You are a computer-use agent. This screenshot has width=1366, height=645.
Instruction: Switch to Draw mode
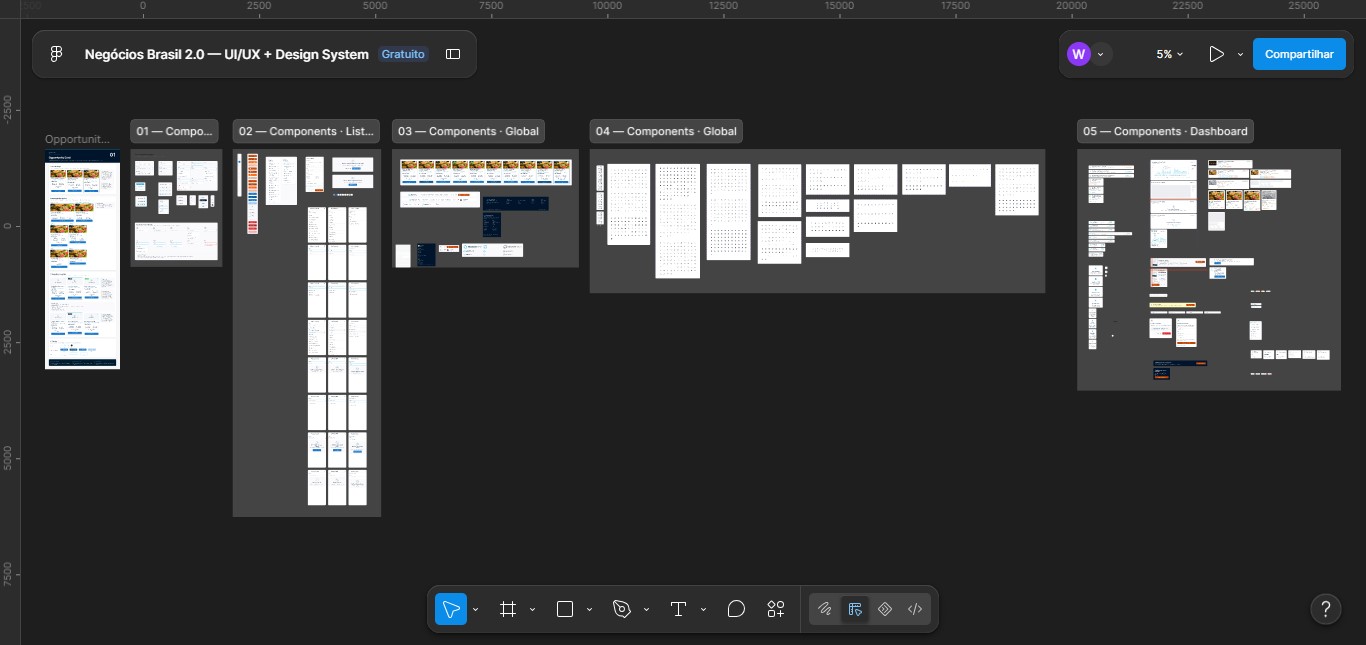[825, 609]
